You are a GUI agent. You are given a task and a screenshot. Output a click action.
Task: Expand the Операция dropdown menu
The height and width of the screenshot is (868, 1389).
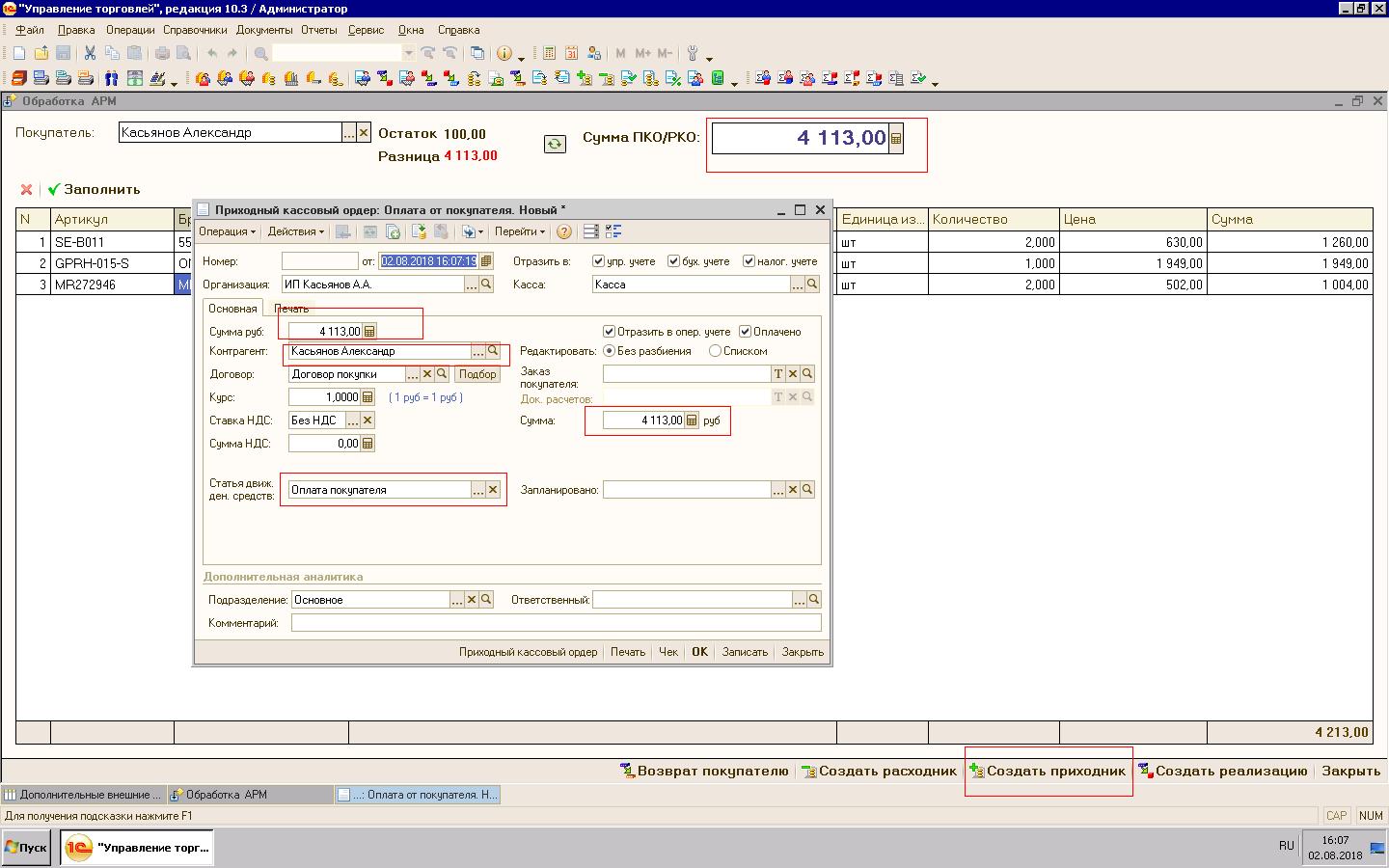click(x=227, y=231)
